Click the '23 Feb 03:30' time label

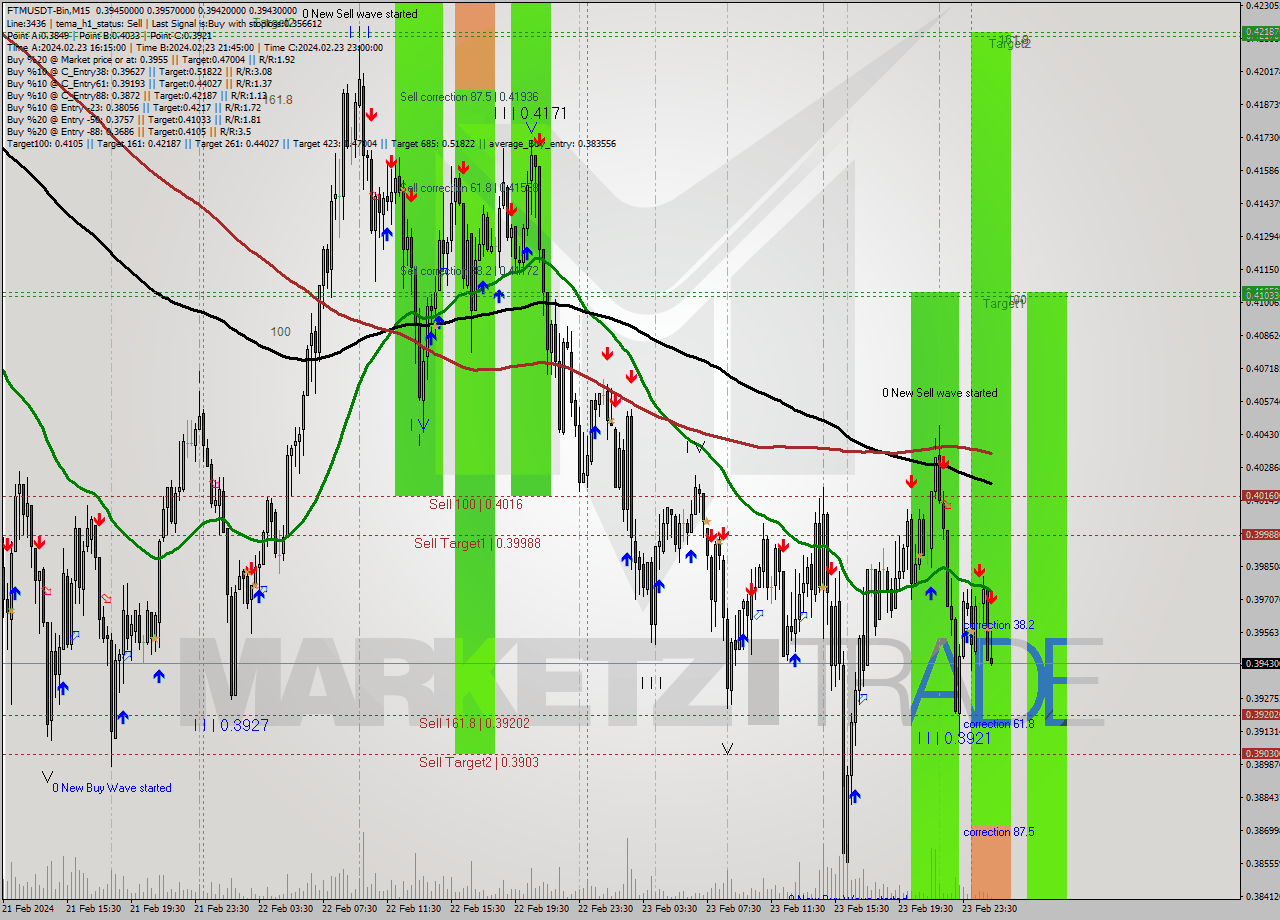click(x=670, y=909)
